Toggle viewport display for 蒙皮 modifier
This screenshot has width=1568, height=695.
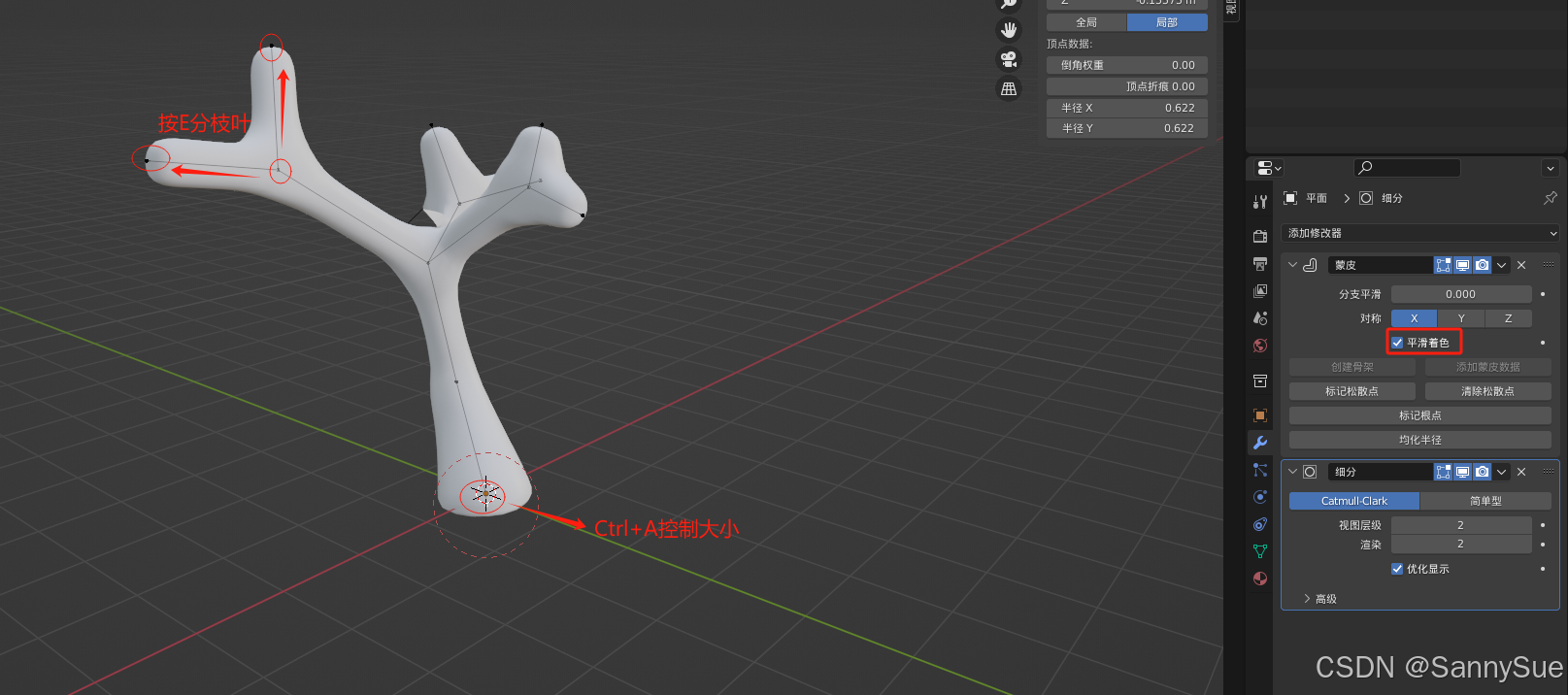pyautogui.click(x=1462, y=265)
